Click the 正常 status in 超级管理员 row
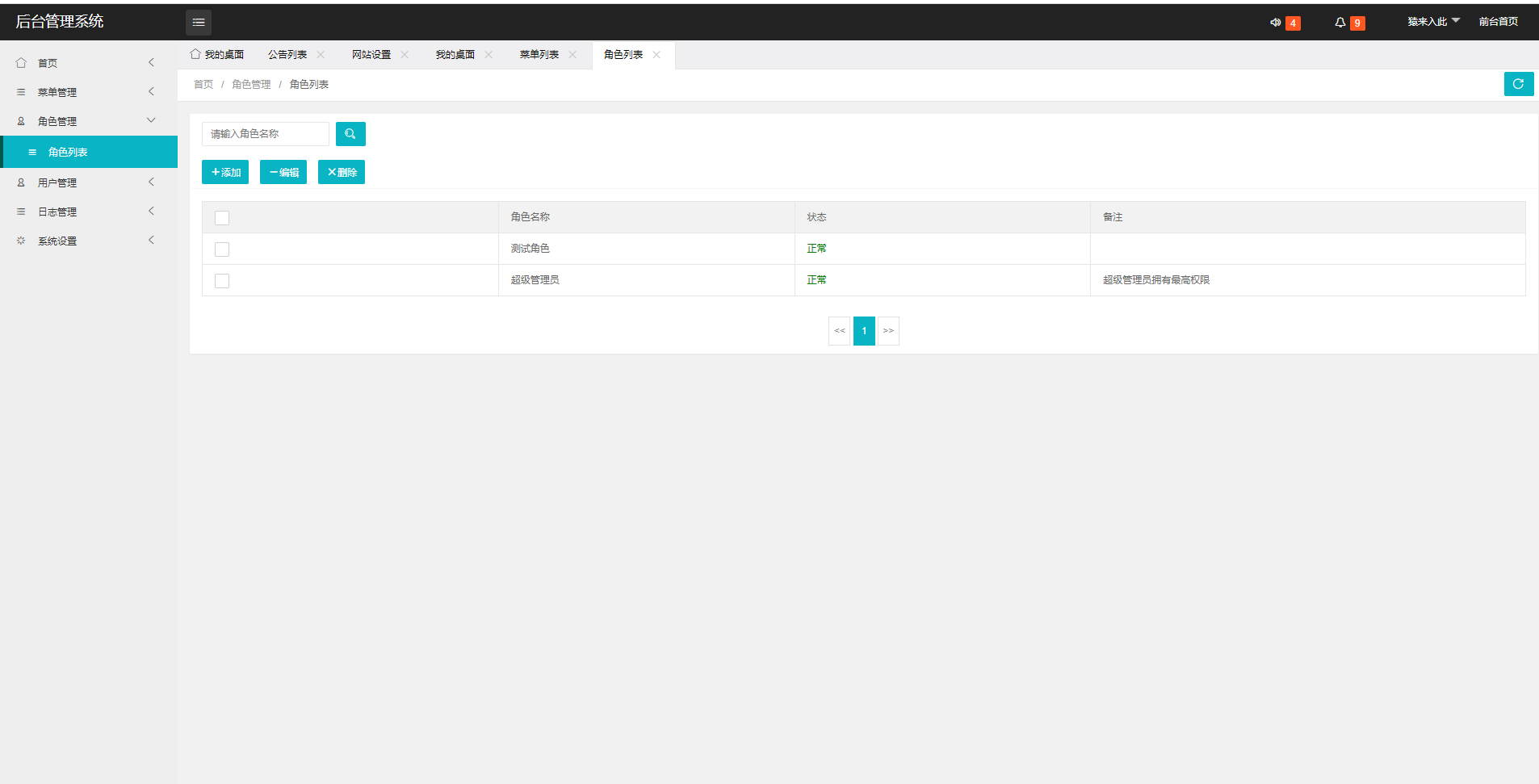Screen dimensions: 1539x784 point(816,280)
